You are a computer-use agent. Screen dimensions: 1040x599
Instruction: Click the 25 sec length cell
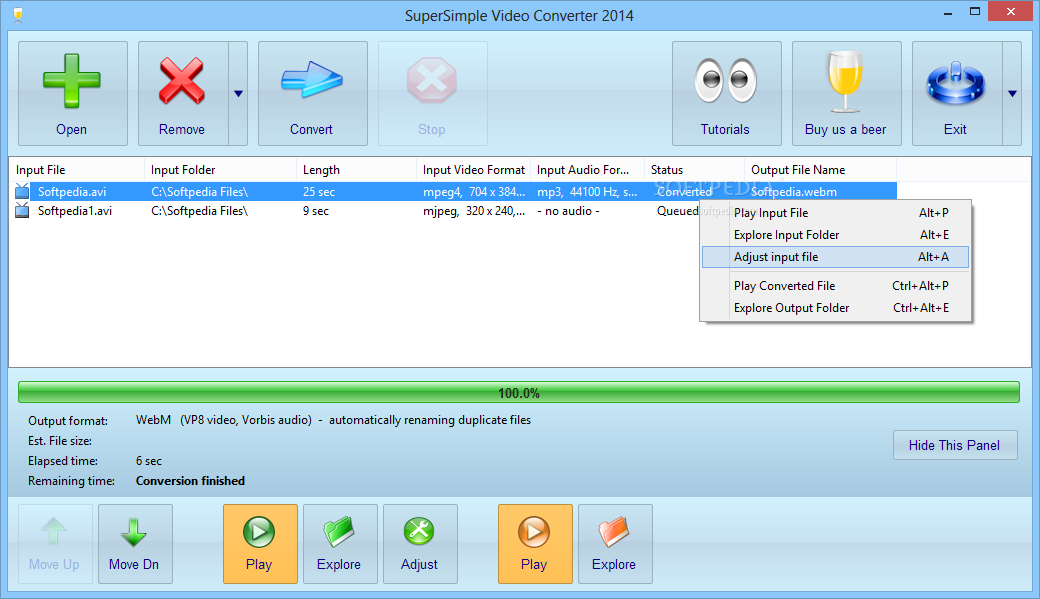(x=319, y=192)
